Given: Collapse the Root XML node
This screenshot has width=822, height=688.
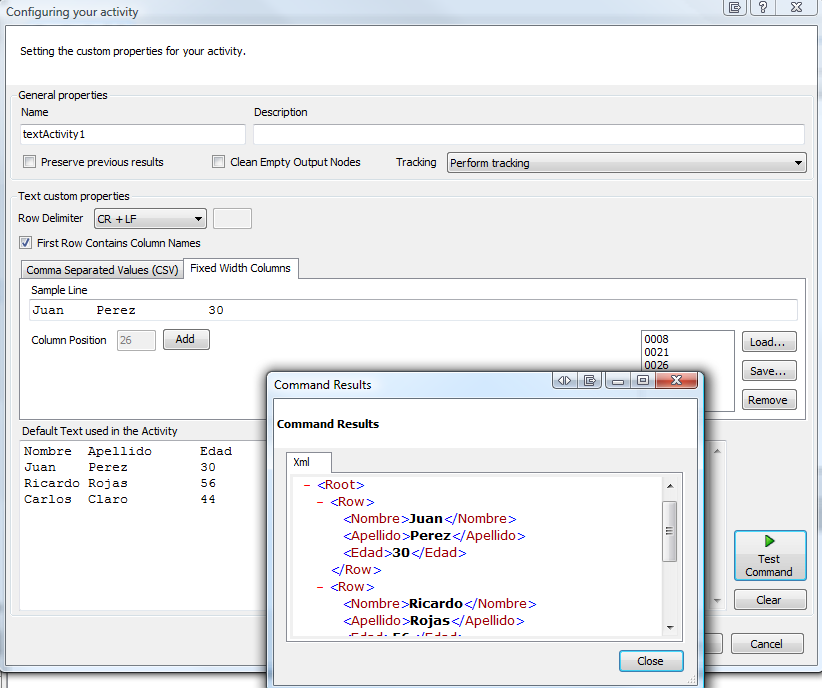Looking at the screenshot, I should (x=307, y=485).
